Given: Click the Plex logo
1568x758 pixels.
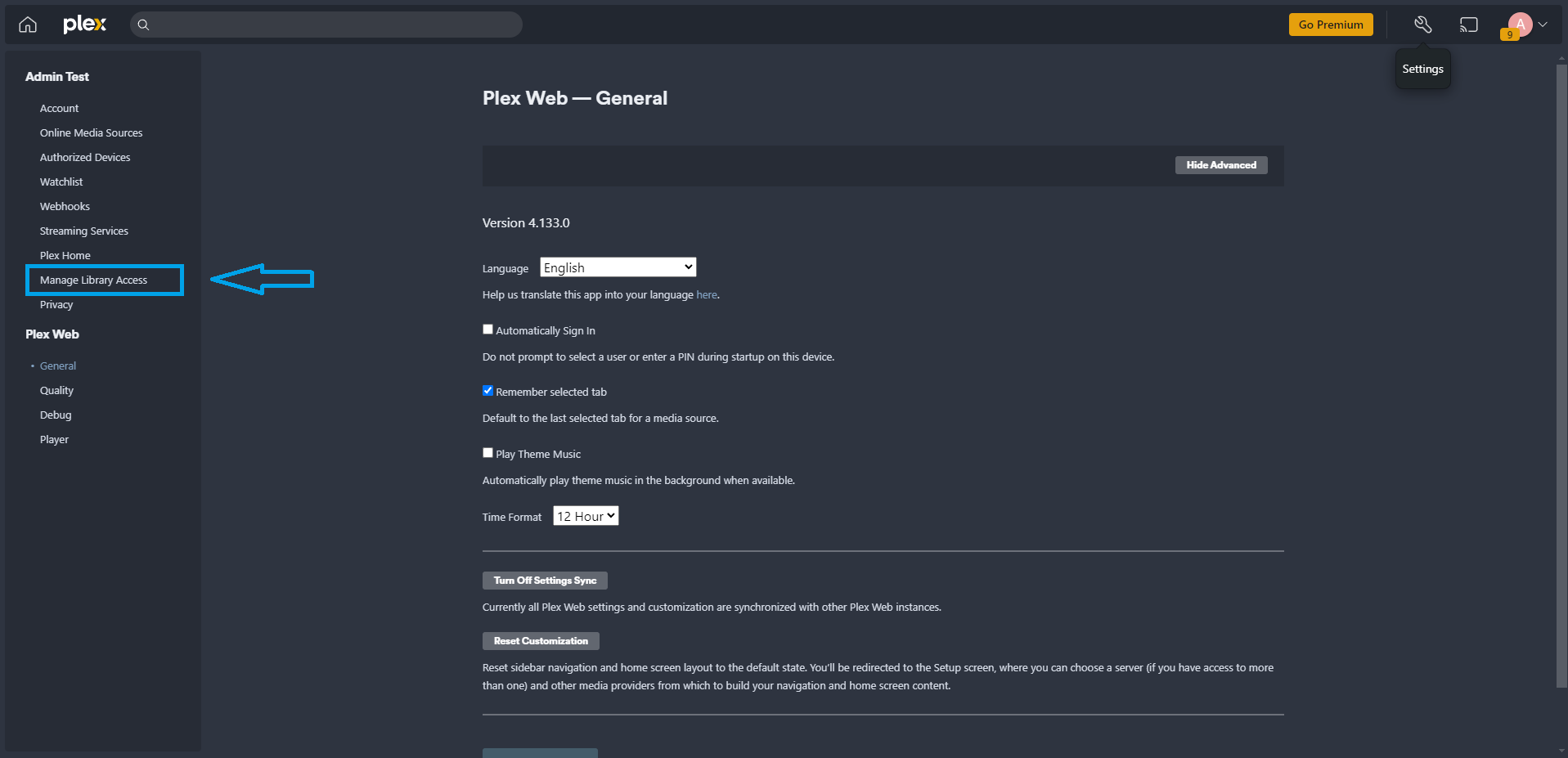Looking at the screenshot, I should [x=85, y=25].
